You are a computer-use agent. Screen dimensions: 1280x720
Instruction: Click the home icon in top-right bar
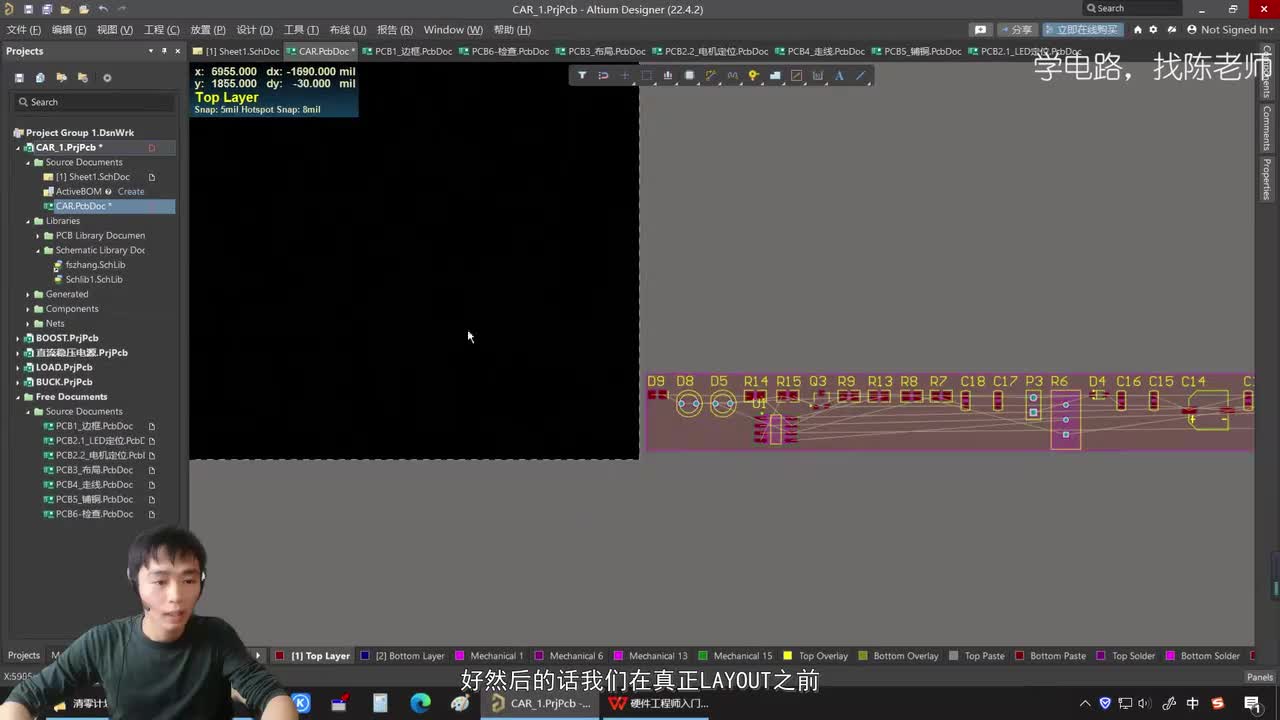pyautogui.click(x=1137, y=29)
